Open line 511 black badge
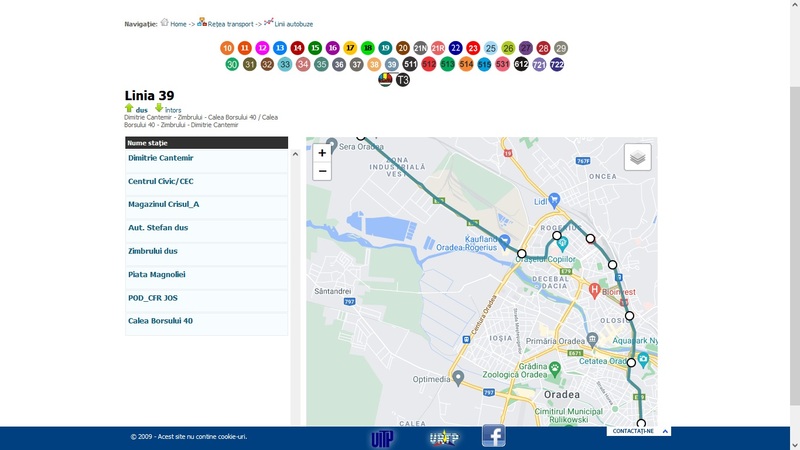Viewport: 800px width, 450px height. coord(410,64)
